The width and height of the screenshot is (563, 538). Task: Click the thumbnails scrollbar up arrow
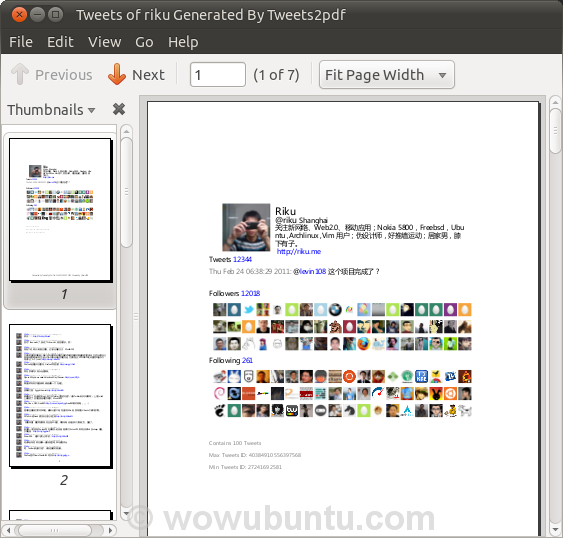[x=126, y=131]
